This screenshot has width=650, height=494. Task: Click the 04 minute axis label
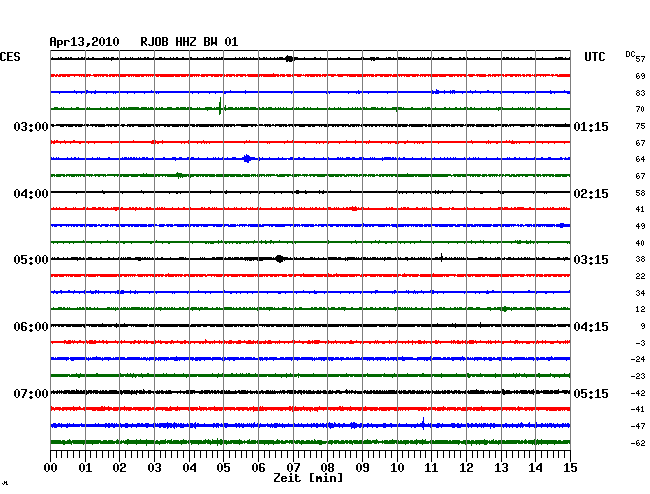point(189,468)
